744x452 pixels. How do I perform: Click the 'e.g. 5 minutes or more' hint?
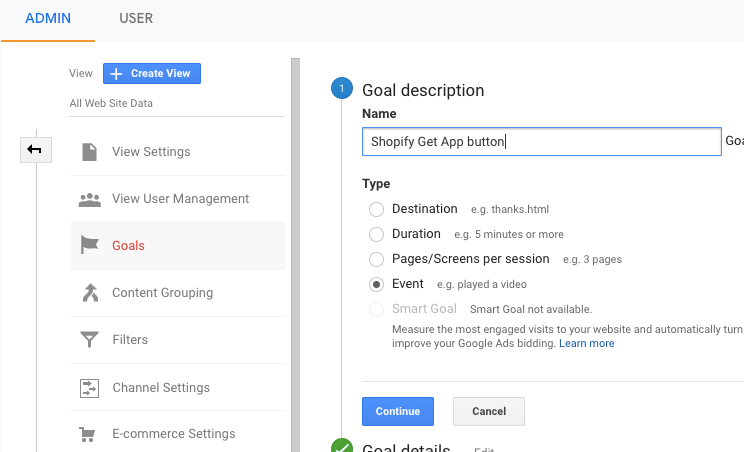pos(509,234)
